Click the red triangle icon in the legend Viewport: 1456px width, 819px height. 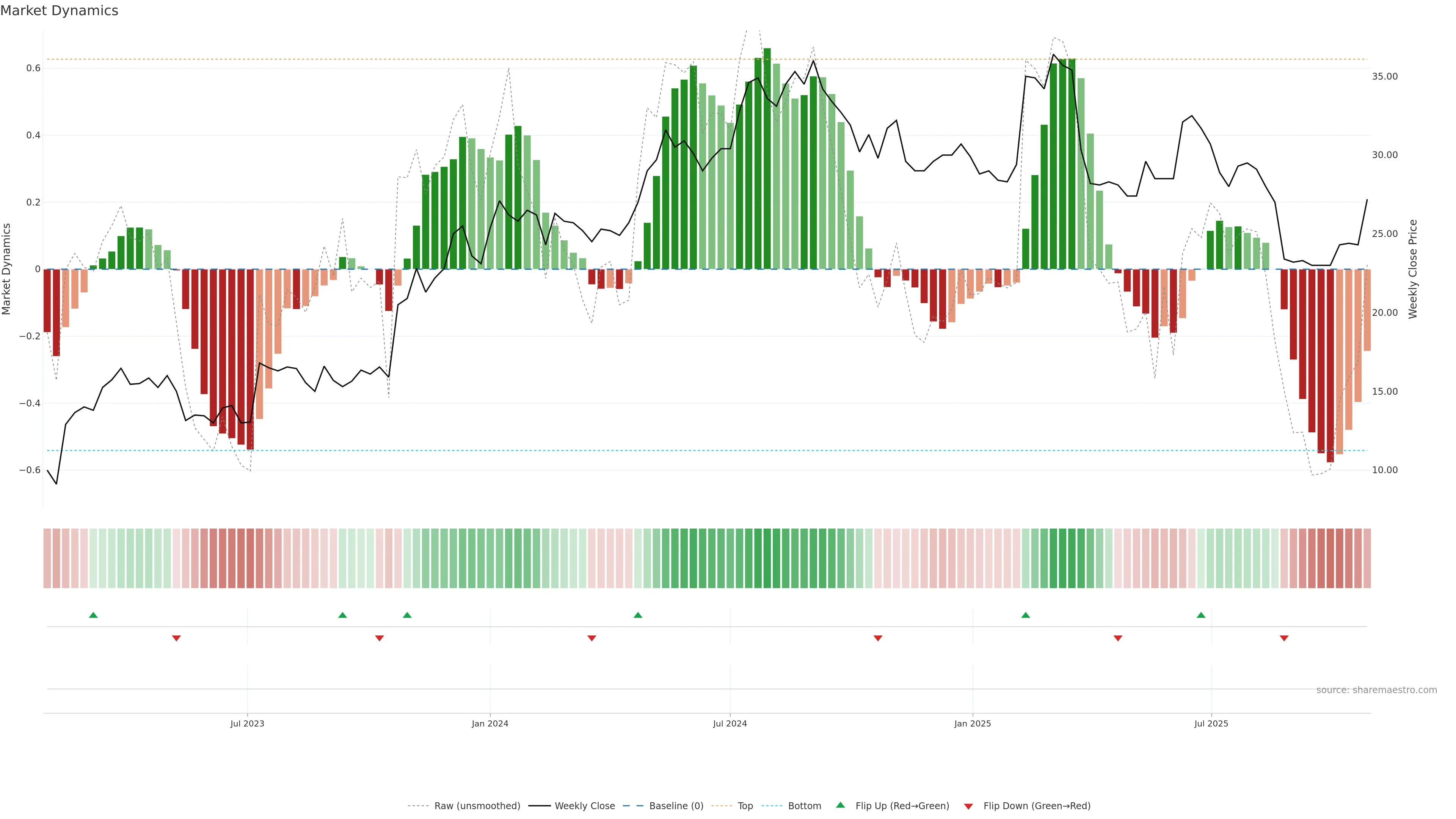(x=968, y=806)
